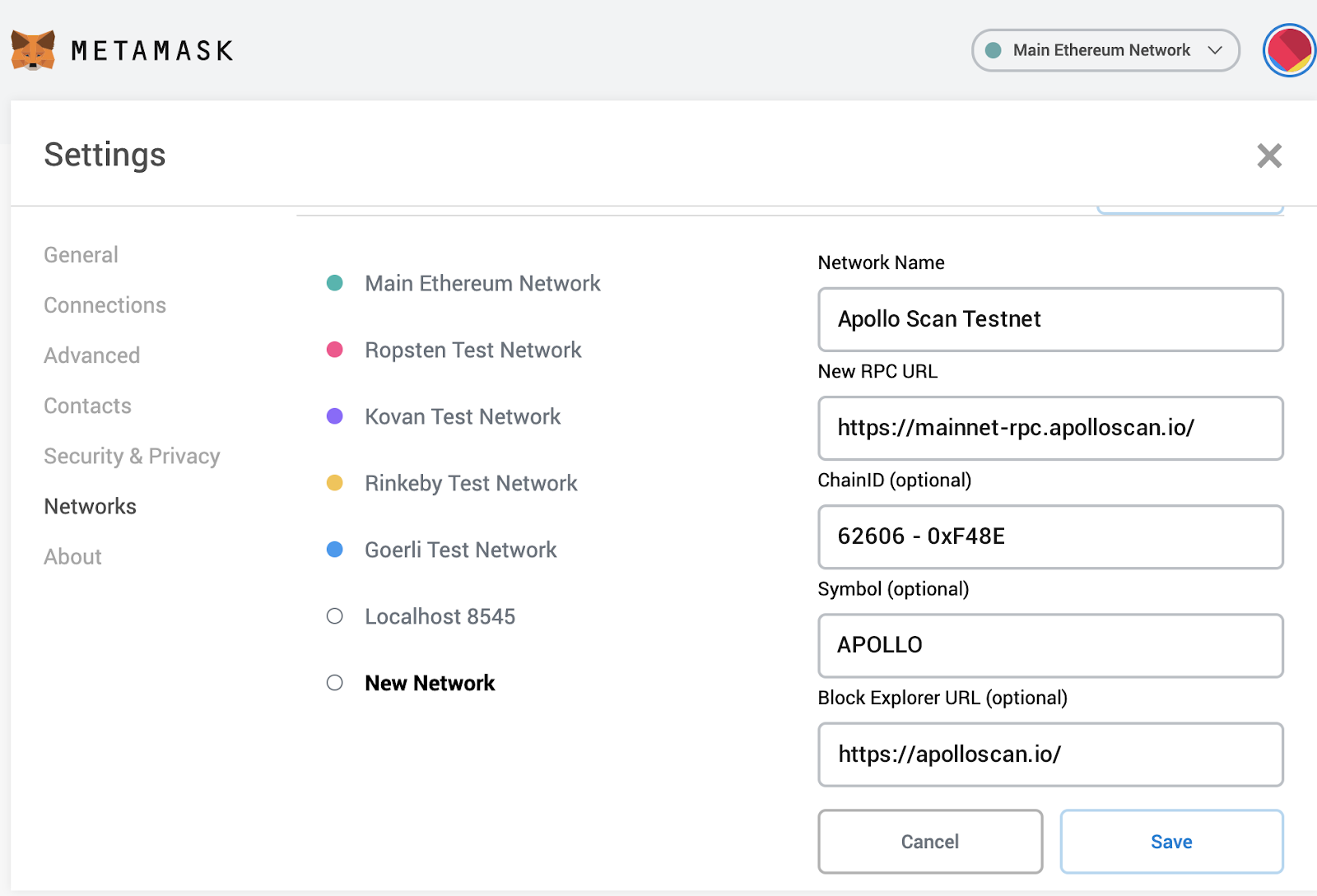
Task: Click the Network Name input field
Action: [x=1049, y=319]
